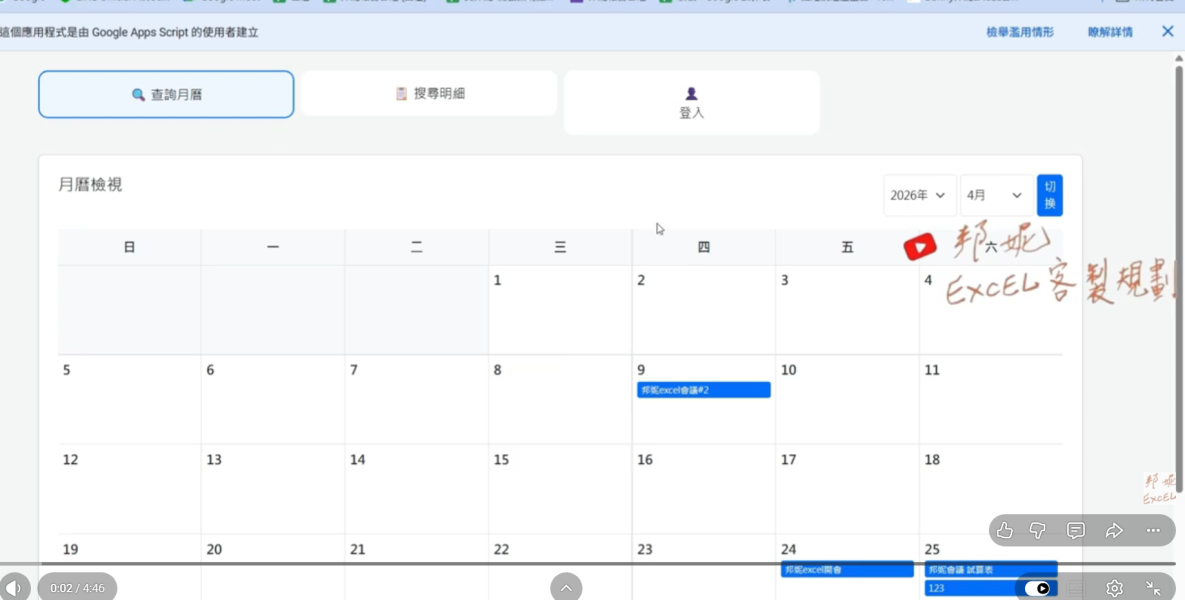Expand the 2026年 year dropdown
The height and width of the screenshot is (600, 1185).
point(920,195)
